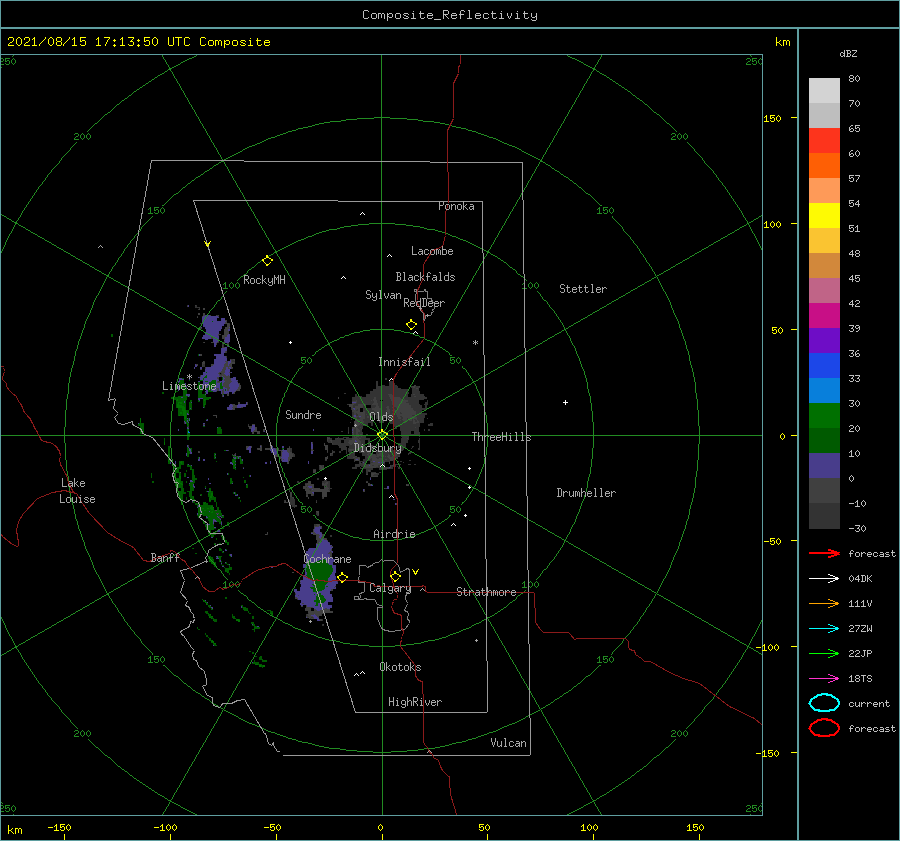Click the Lacombe label
This screenshot has width=900, height=841.
click(x=432, y=251)
